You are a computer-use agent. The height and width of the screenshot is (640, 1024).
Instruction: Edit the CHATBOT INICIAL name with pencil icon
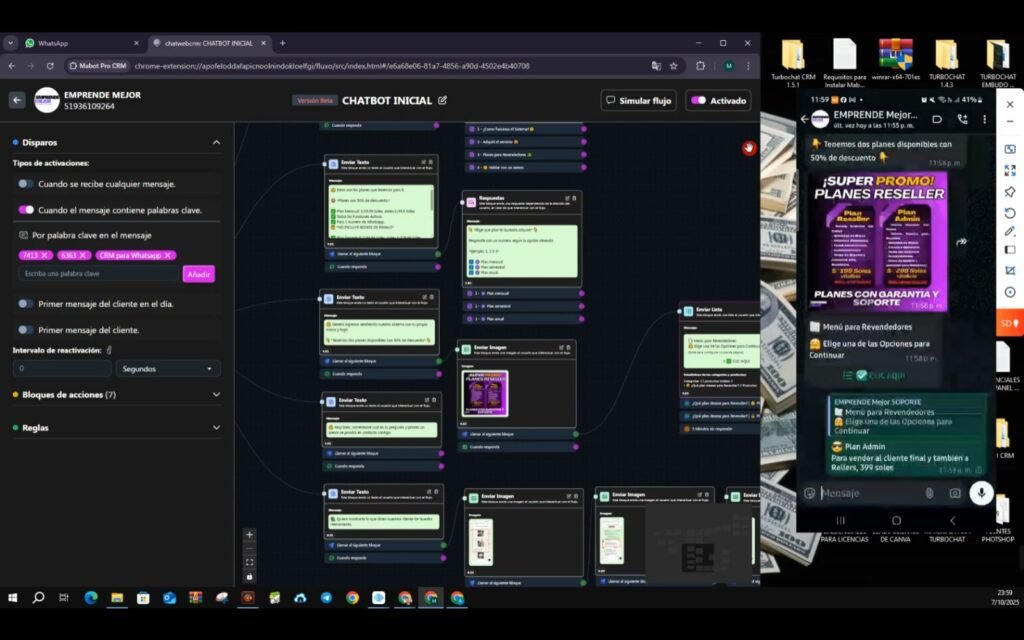click(x=443, y=100)
